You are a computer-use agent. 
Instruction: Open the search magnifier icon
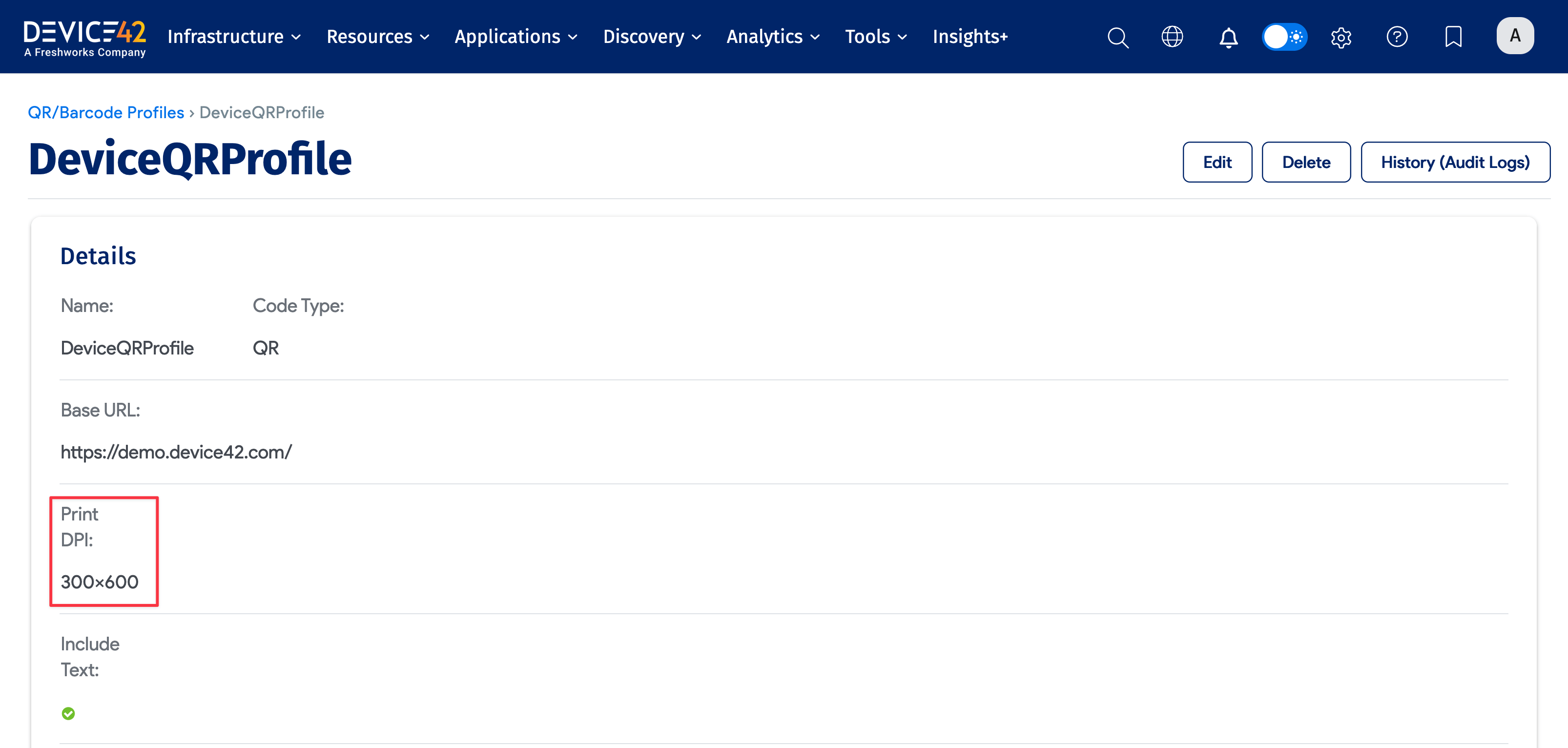point(1117,37)
